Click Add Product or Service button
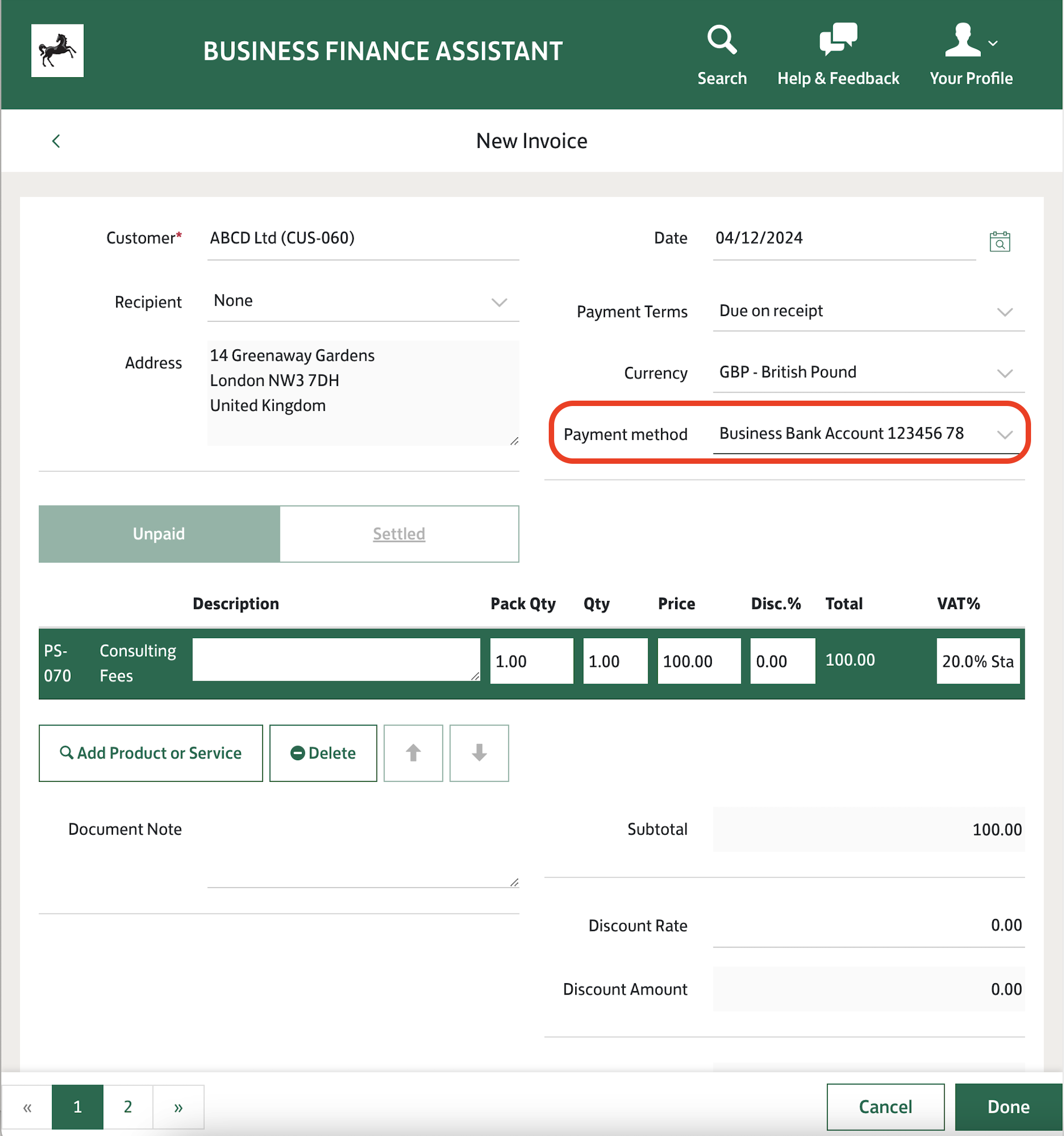 pos(150,753)
